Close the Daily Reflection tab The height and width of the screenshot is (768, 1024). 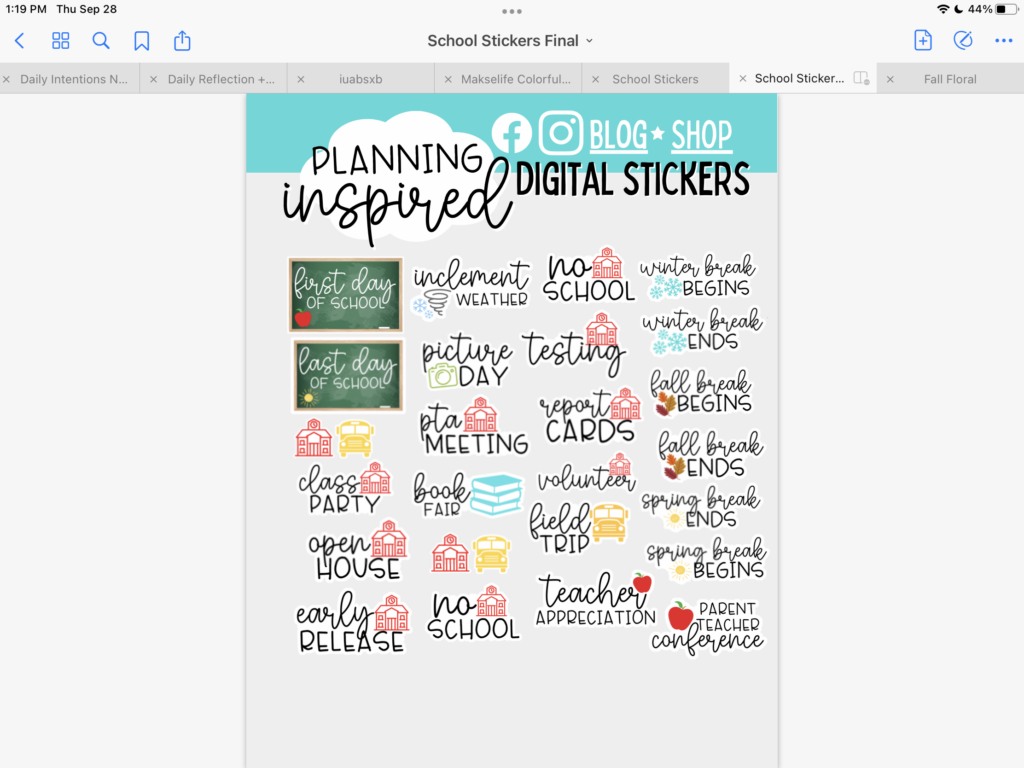pyautogui.click(x=153, y=79)
